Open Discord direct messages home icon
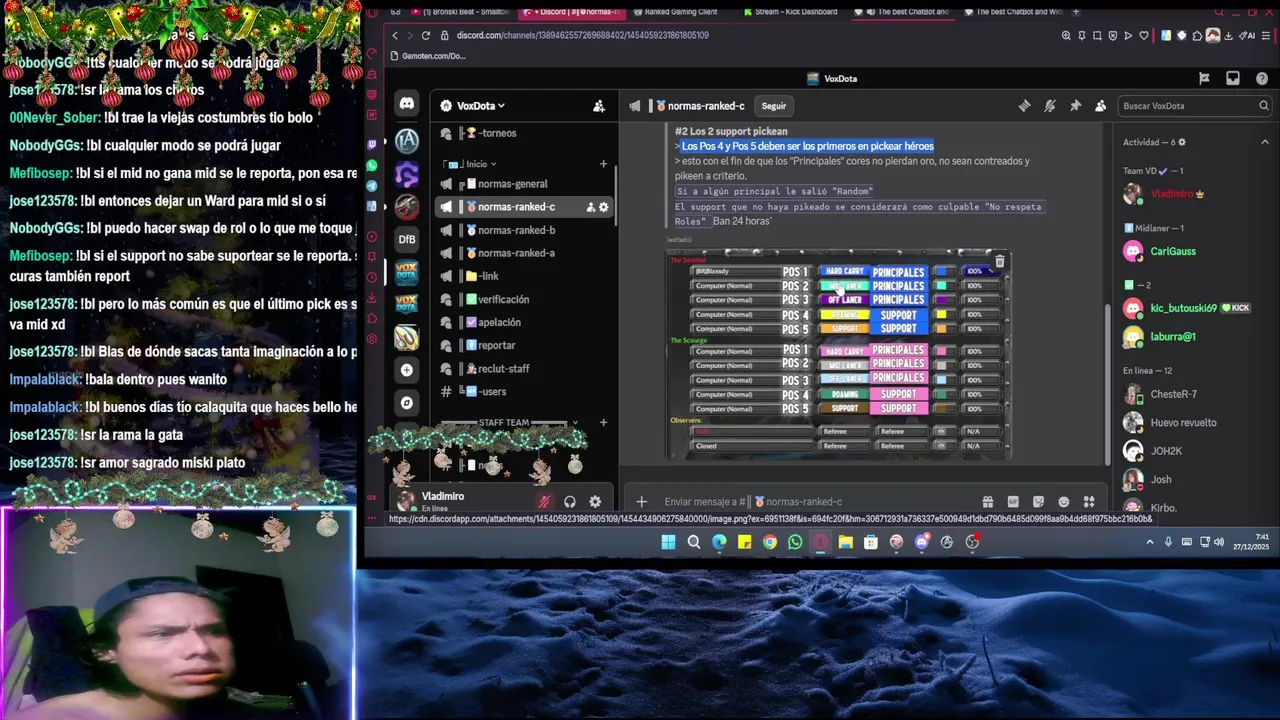 click(407, 103)
